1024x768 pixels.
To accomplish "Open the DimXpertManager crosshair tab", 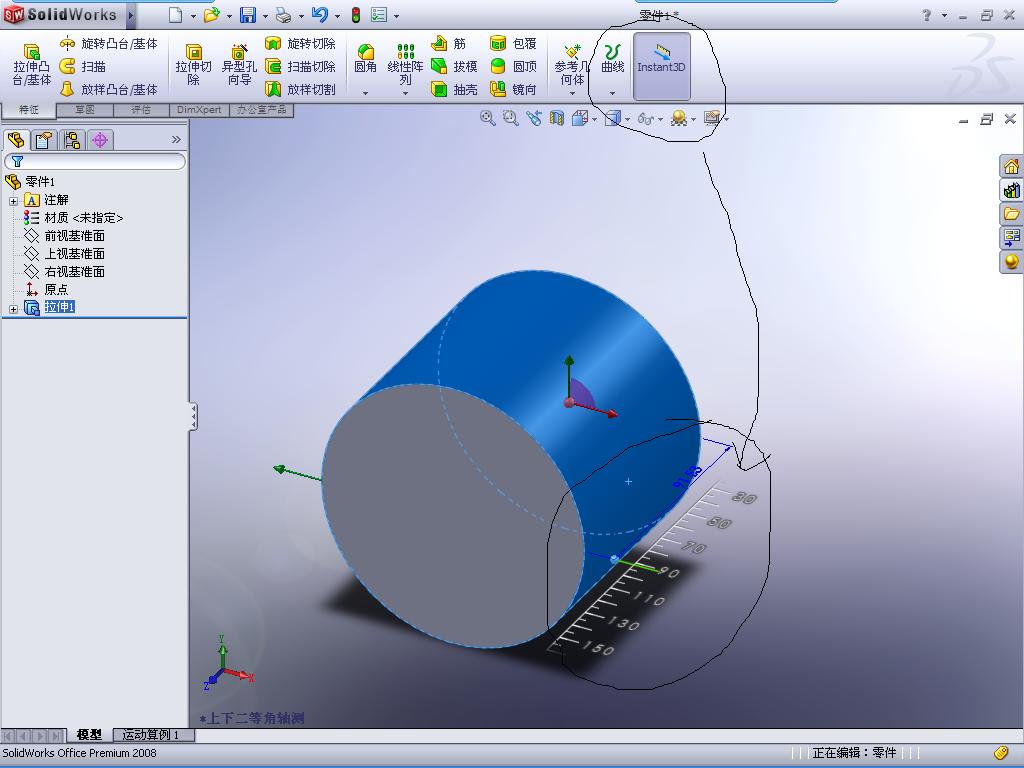I will coord(100,140).
